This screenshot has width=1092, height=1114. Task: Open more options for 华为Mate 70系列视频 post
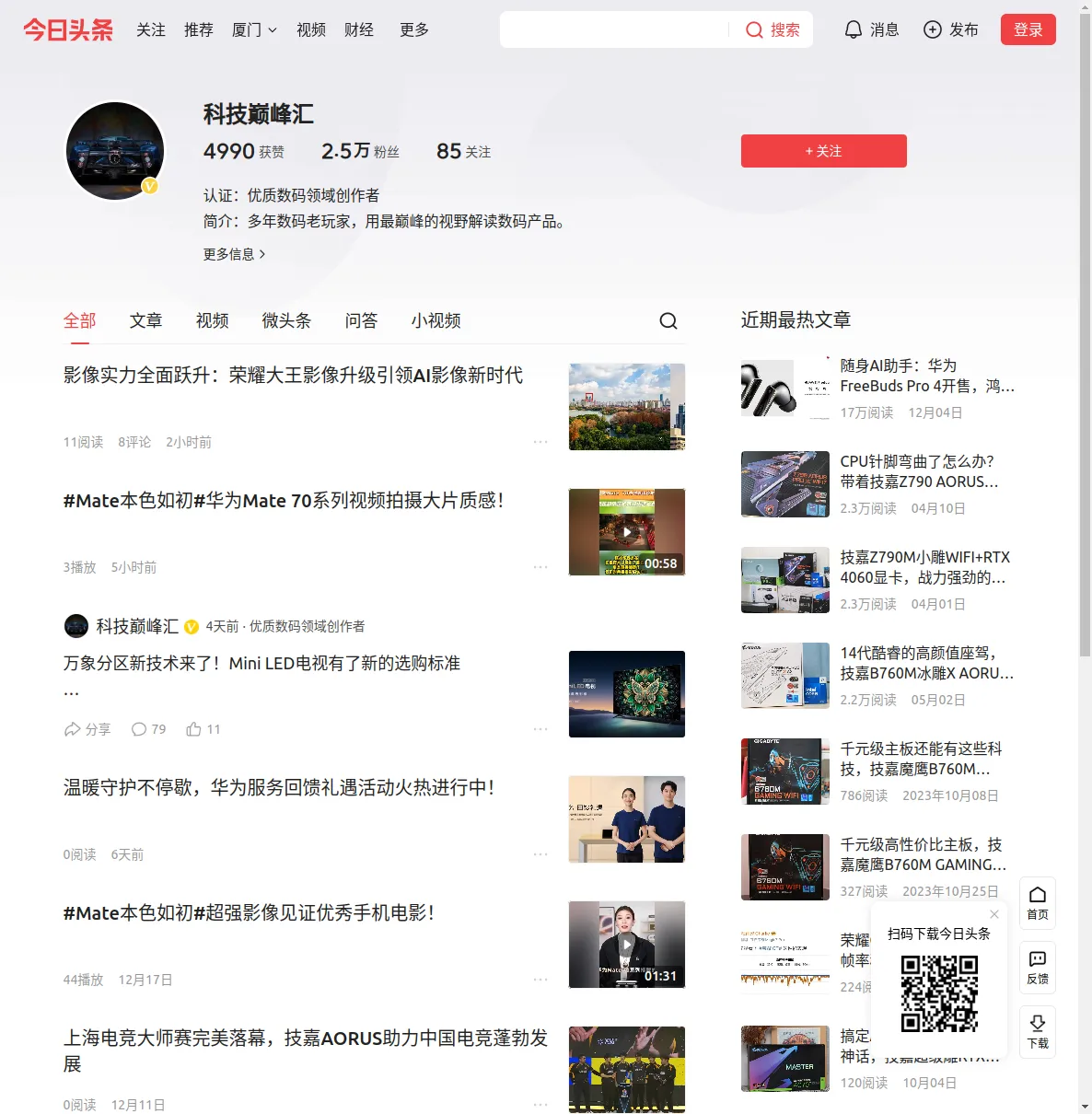540,567
